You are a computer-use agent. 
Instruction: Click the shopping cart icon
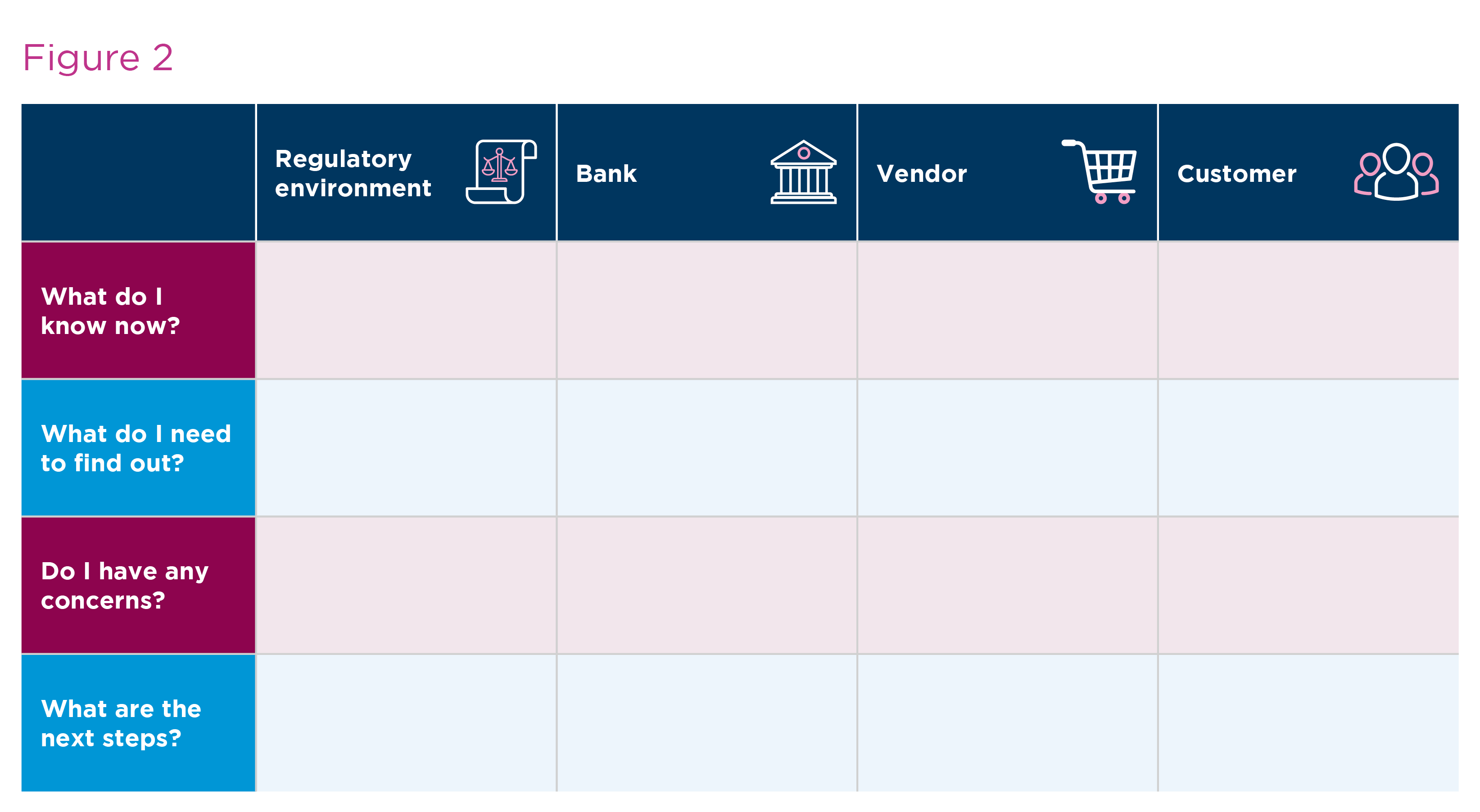1100,171
